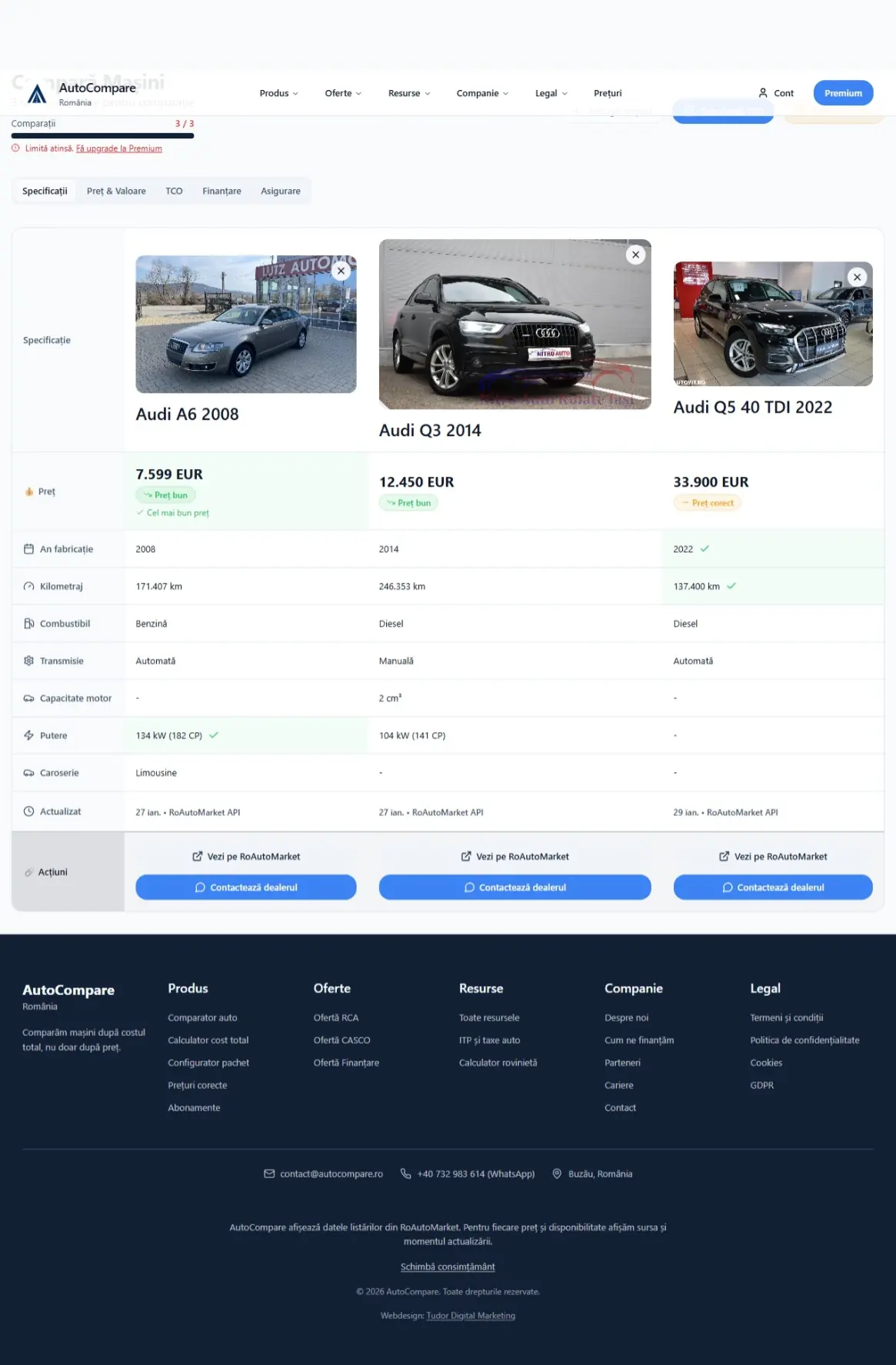
Task: Click the car icon beside Caroserie
Action: (28, 773)
